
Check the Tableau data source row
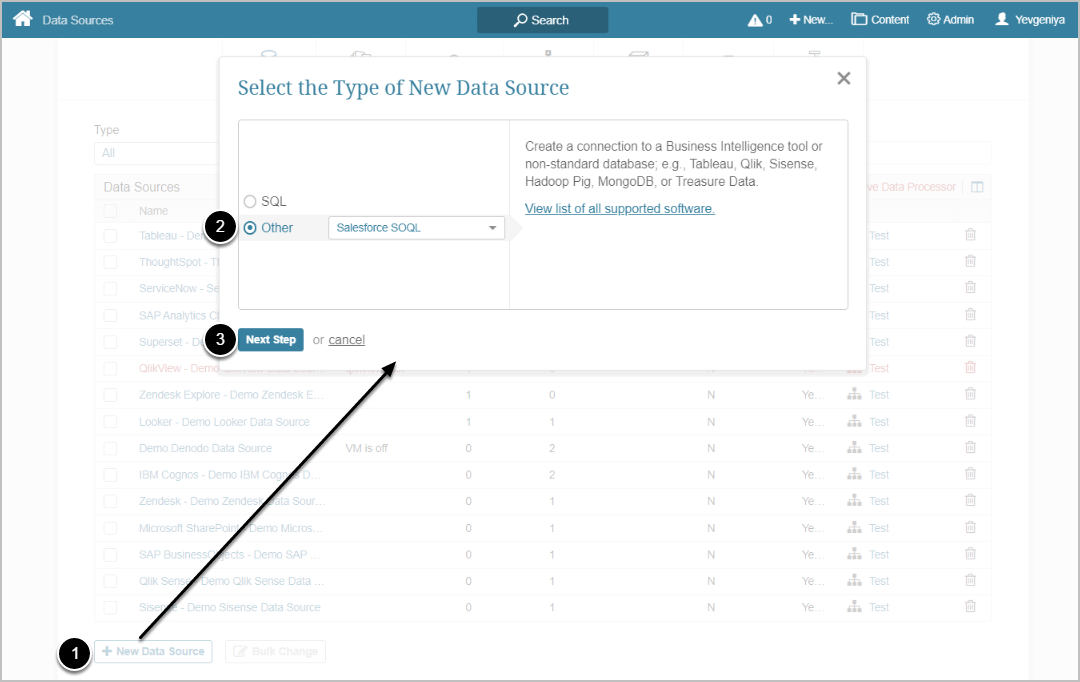point(110,236)
